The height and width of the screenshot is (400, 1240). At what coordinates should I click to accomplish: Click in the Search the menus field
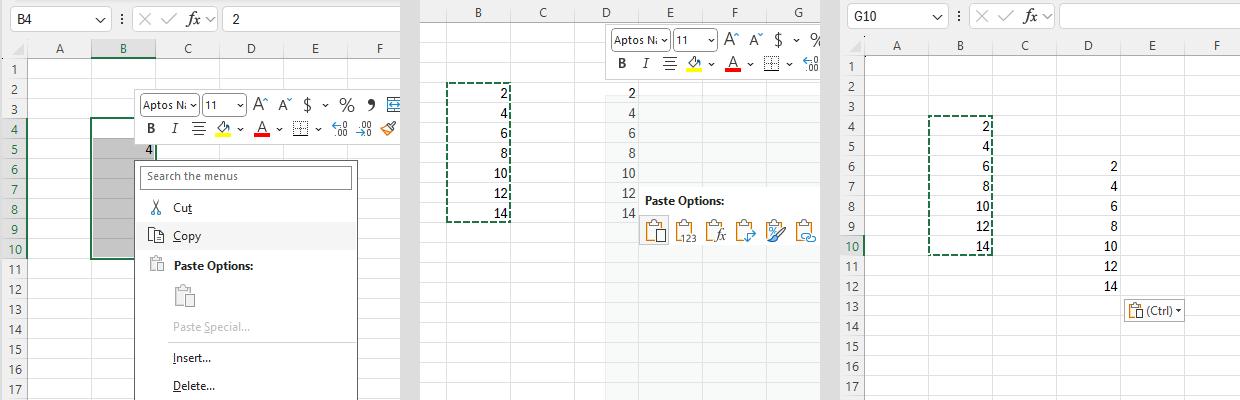click(246, 177)
